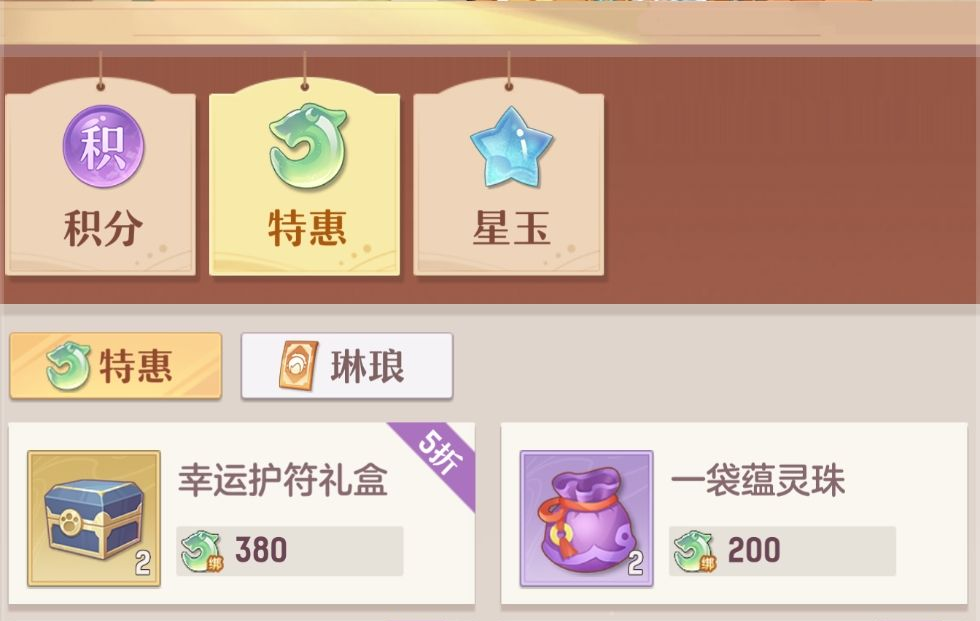Switch to the 特惠 sub-category button
Screen dimensions: 980x621
click(116, 366)
